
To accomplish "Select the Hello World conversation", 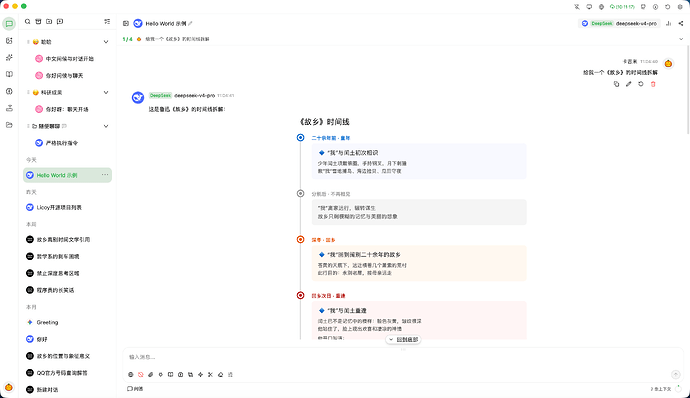I will 67,175.
